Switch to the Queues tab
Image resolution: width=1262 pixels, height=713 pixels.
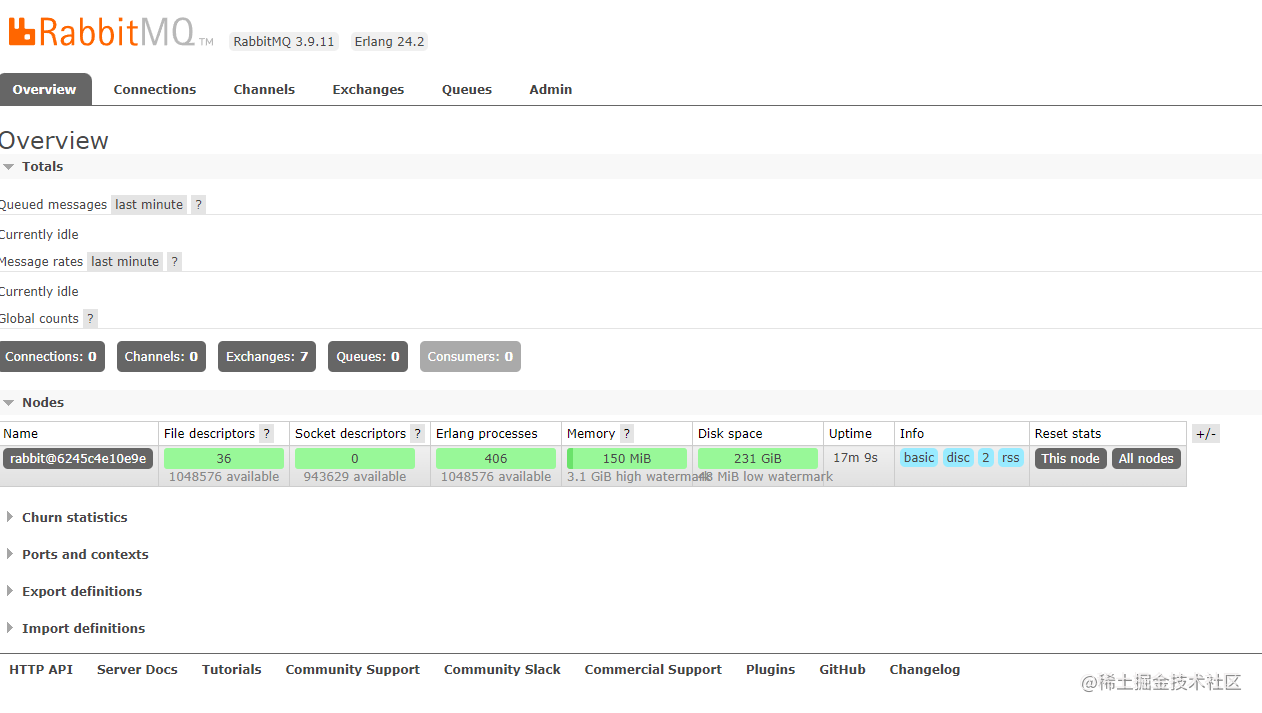466,89
